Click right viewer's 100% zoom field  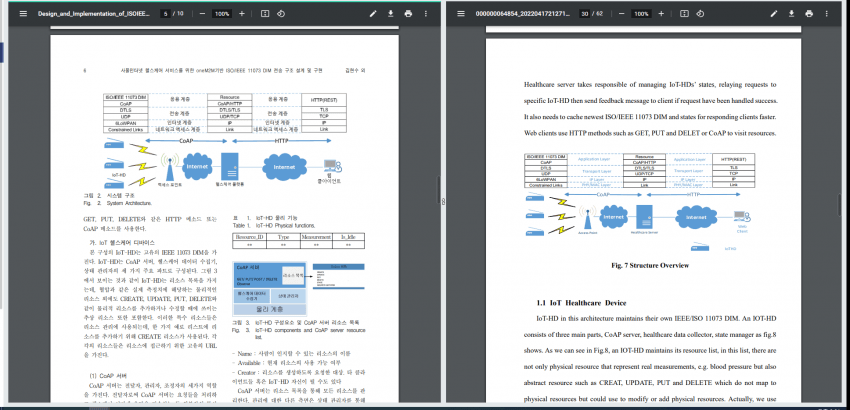641,14
